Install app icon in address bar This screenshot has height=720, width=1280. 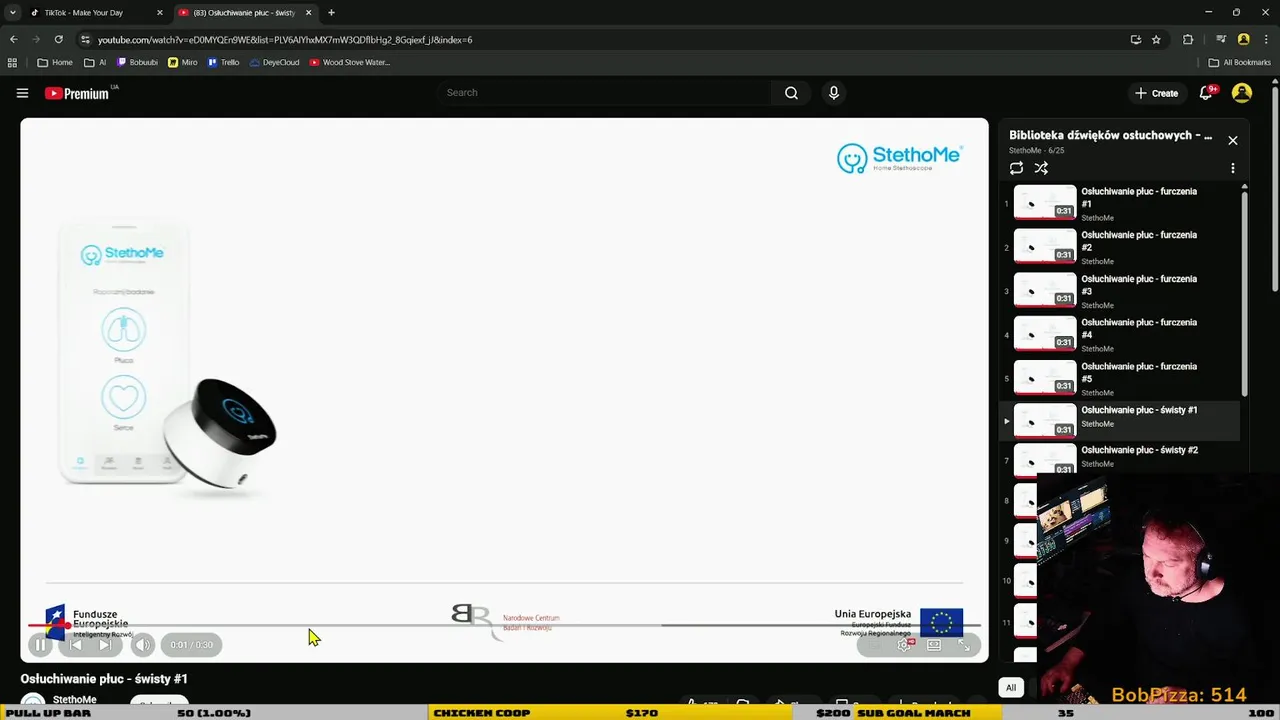point(1135,40)
